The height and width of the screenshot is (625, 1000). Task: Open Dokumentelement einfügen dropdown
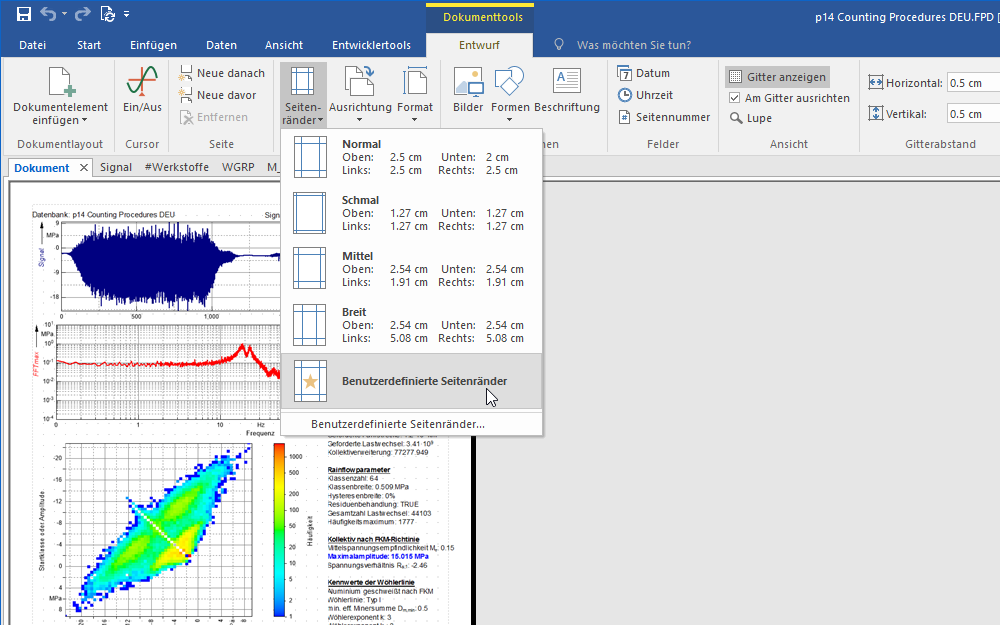click(x=61, y=96)
